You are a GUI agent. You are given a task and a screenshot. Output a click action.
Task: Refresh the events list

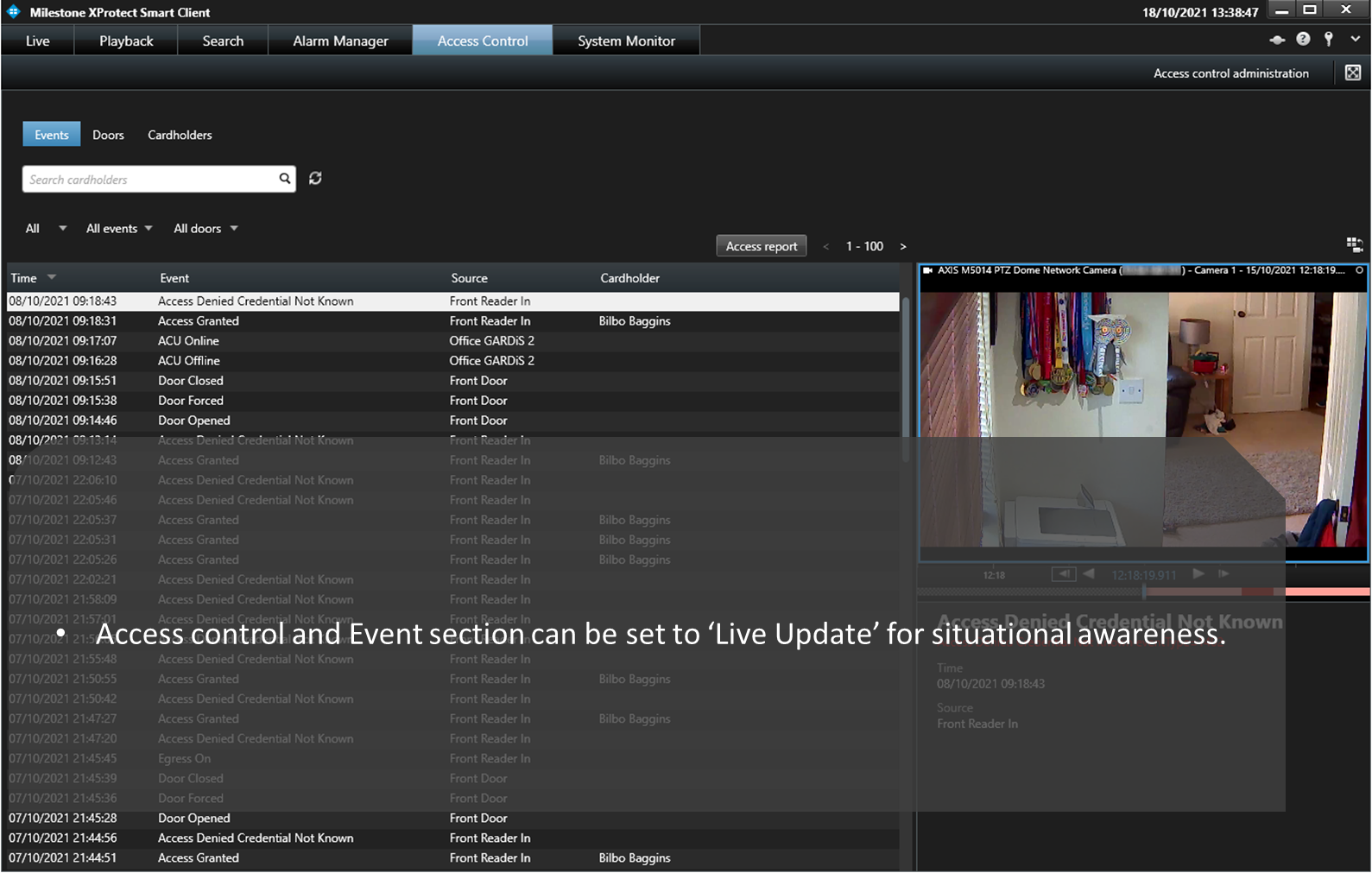(315, 178)
